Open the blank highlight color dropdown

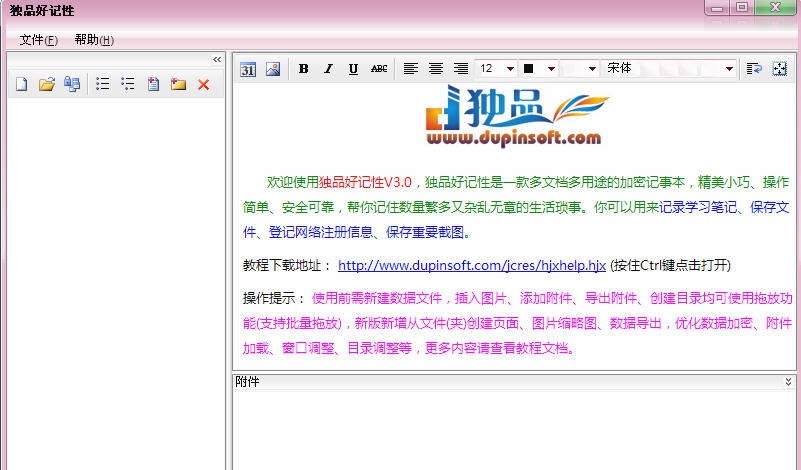pos(592,68)
